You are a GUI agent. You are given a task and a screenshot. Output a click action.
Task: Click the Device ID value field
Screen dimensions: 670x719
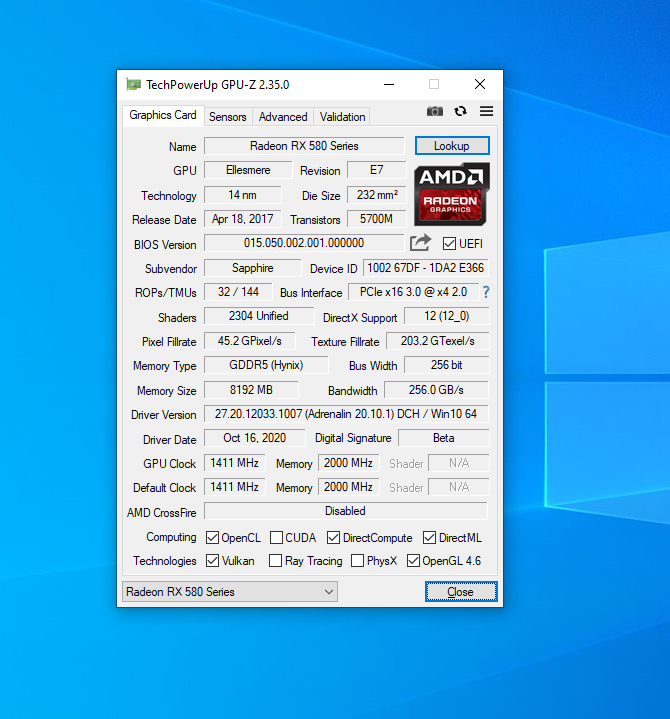tap(426, 268)
